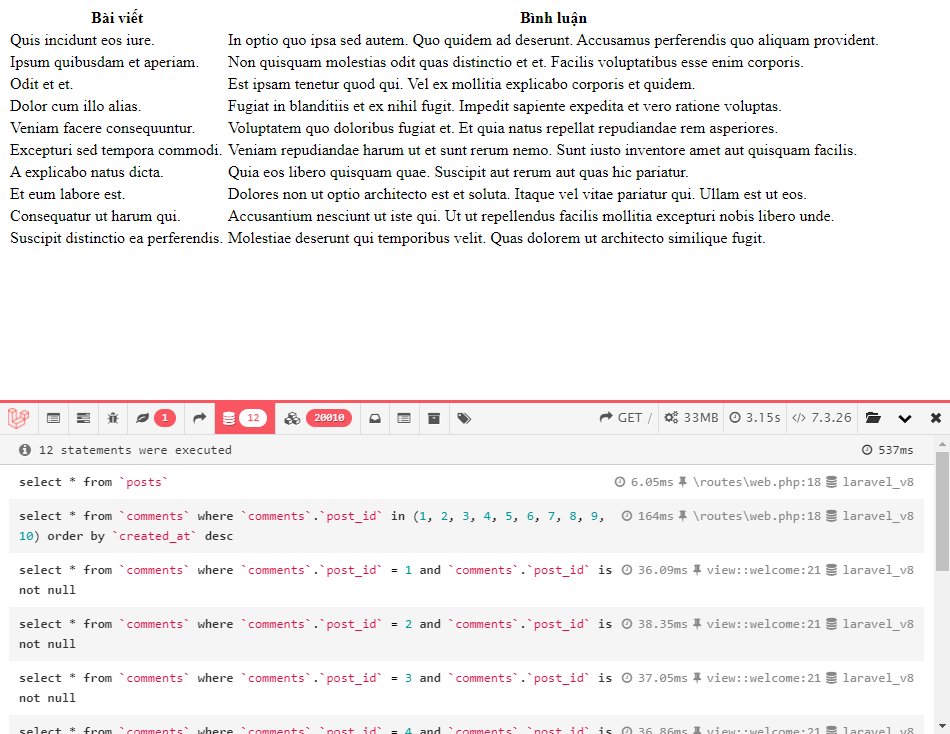Image resolution: width=950 pixels, height=734 pixels.
Task: Click the 'Bình luận' column header
Action: (x=553, y=18)
